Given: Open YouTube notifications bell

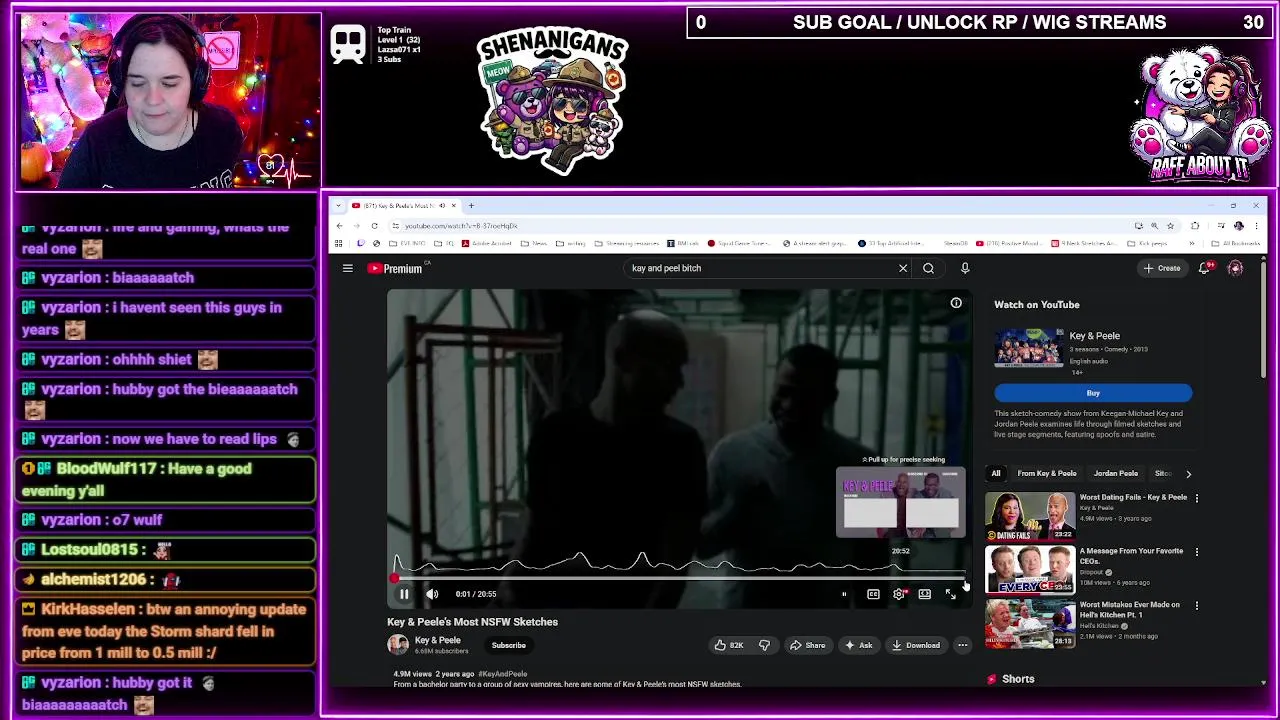Looking at the screenshot, I should coord(1205,268).
